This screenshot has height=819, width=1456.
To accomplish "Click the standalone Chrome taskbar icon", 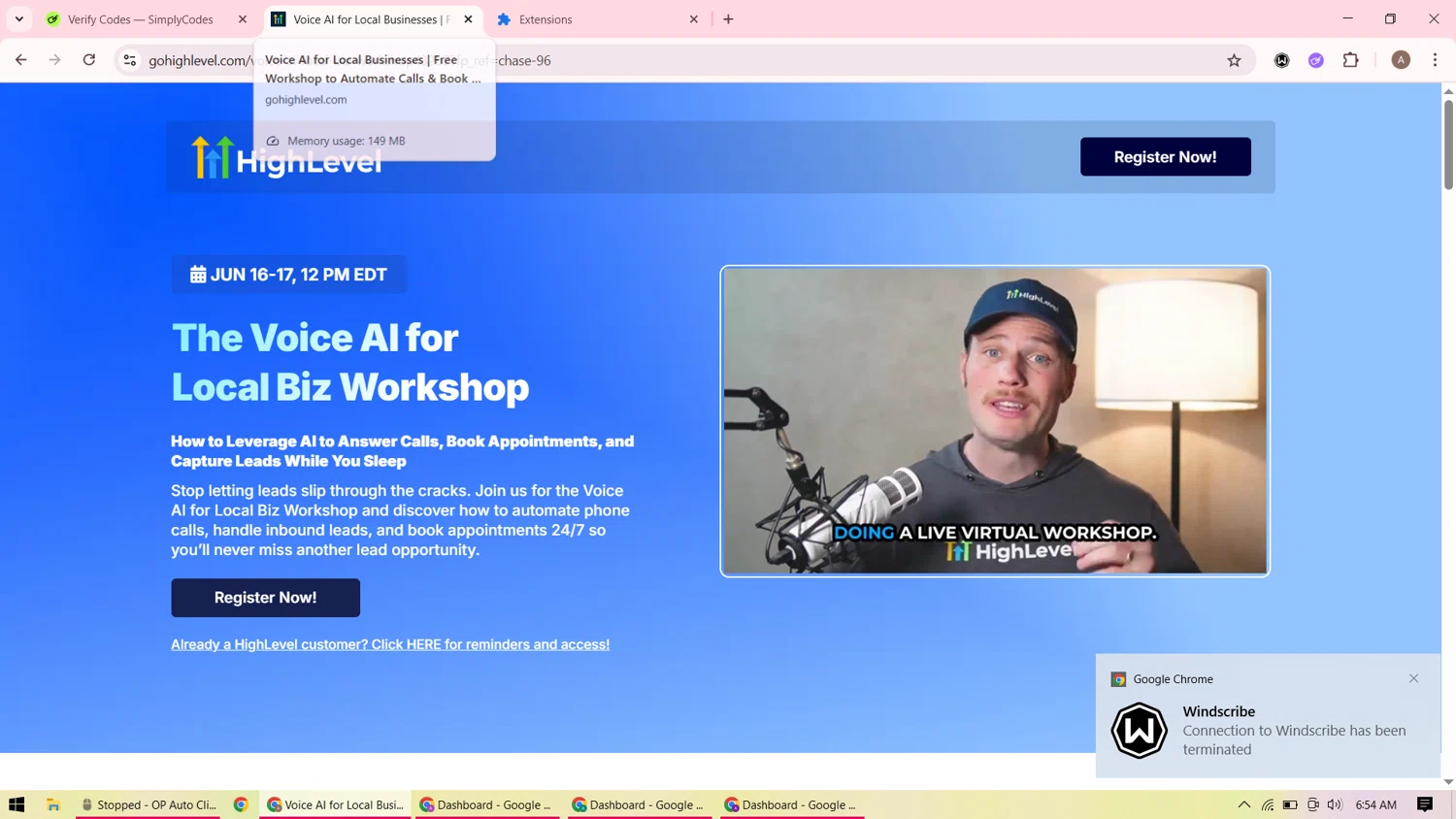I will tap(241, 804).
